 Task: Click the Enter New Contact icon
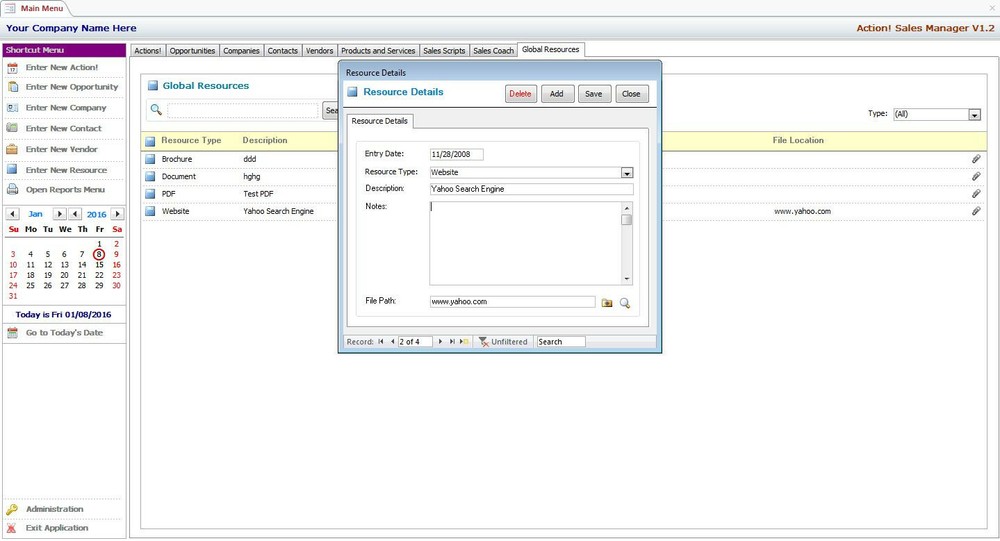coord(12,128)
